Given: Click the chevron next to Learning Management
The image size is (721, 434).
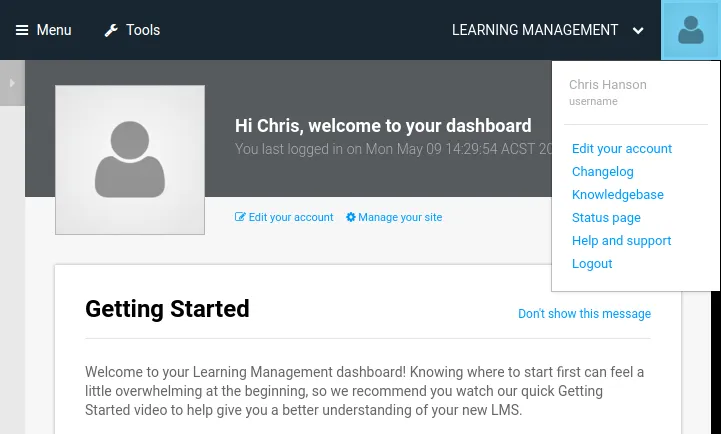Looking at the screenshot, I should [x=638, y=31].
